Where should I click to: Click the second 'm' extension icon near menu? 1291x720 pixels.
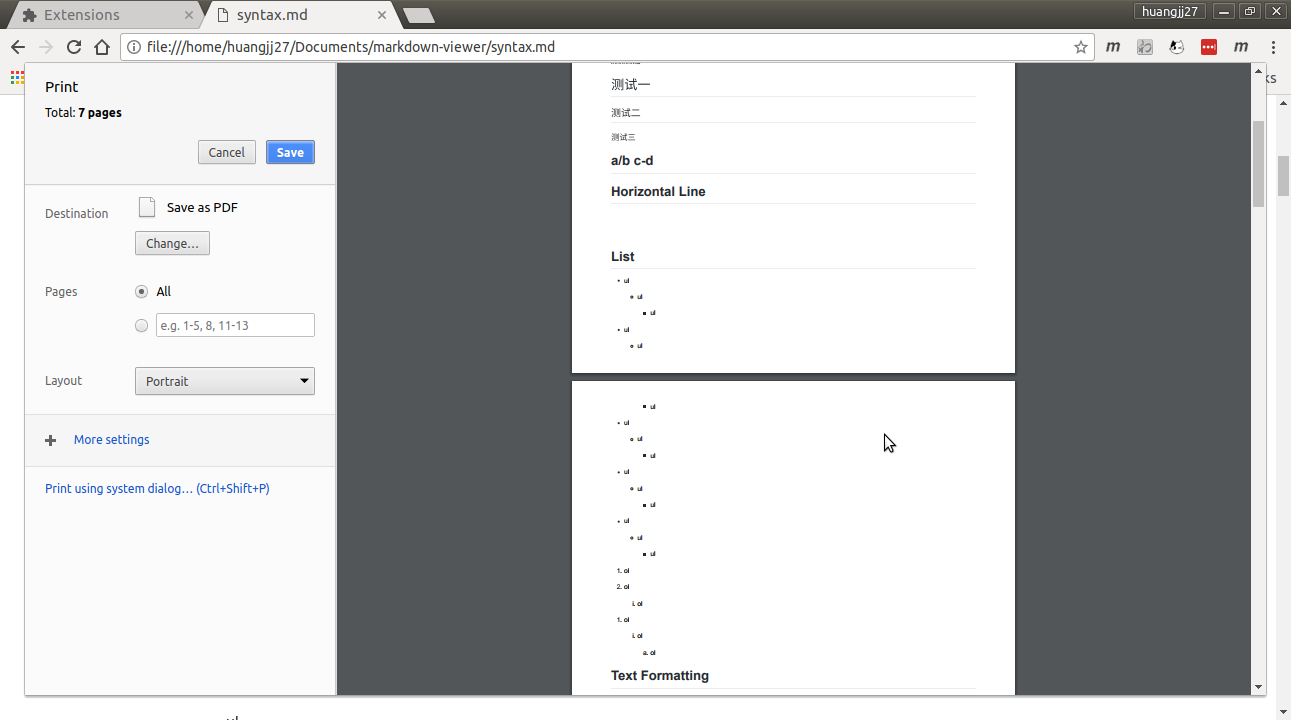pyautogui.click(x=1241, y=47)
